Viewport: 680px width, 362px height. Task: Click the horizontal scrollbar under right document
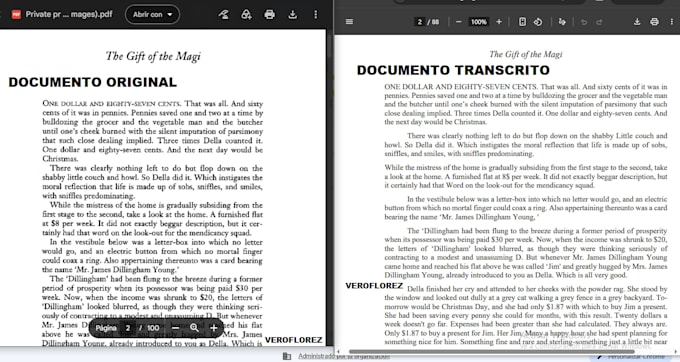pos(491,352)
